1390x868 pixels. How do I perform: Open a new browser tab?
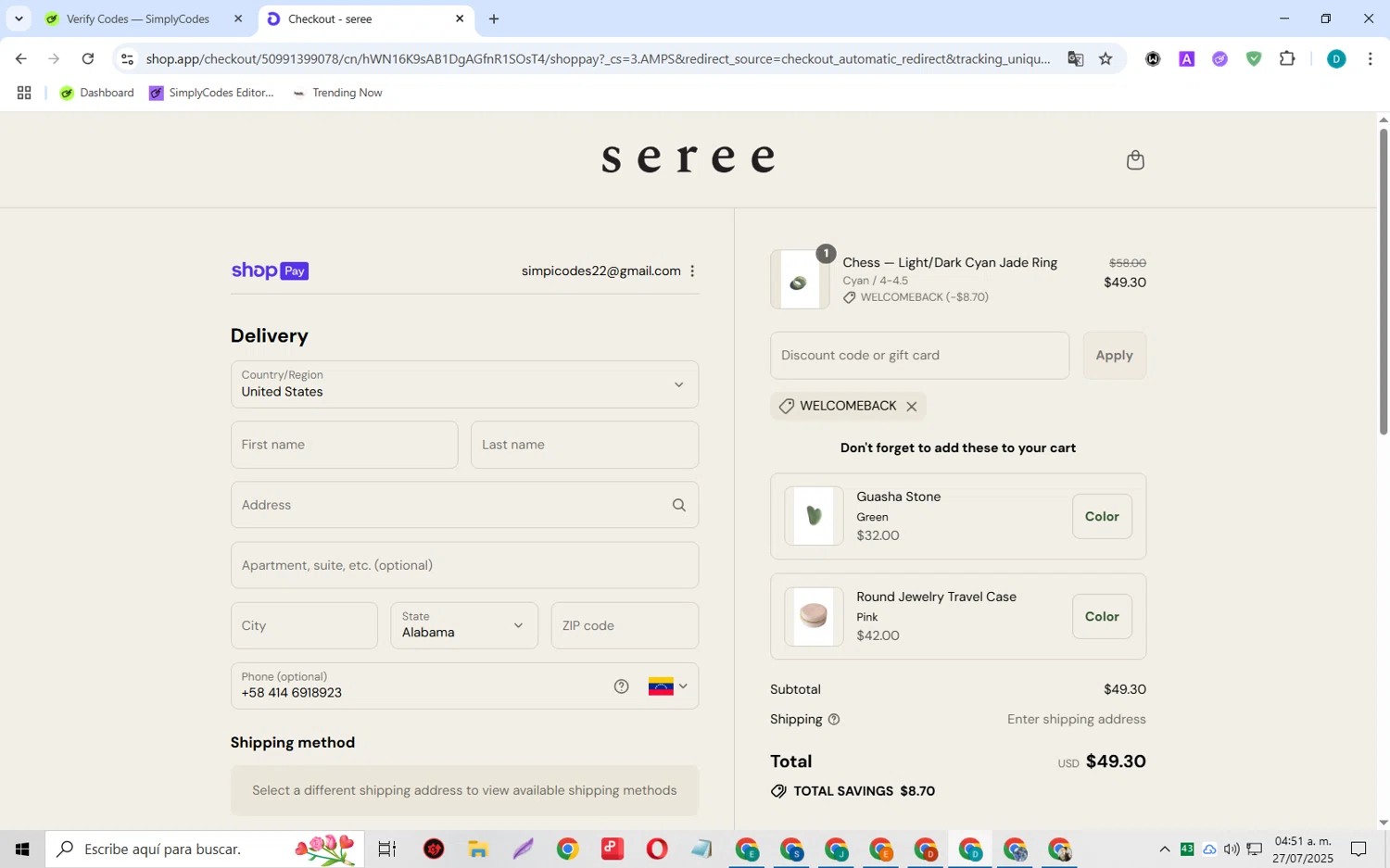point(494,19)
